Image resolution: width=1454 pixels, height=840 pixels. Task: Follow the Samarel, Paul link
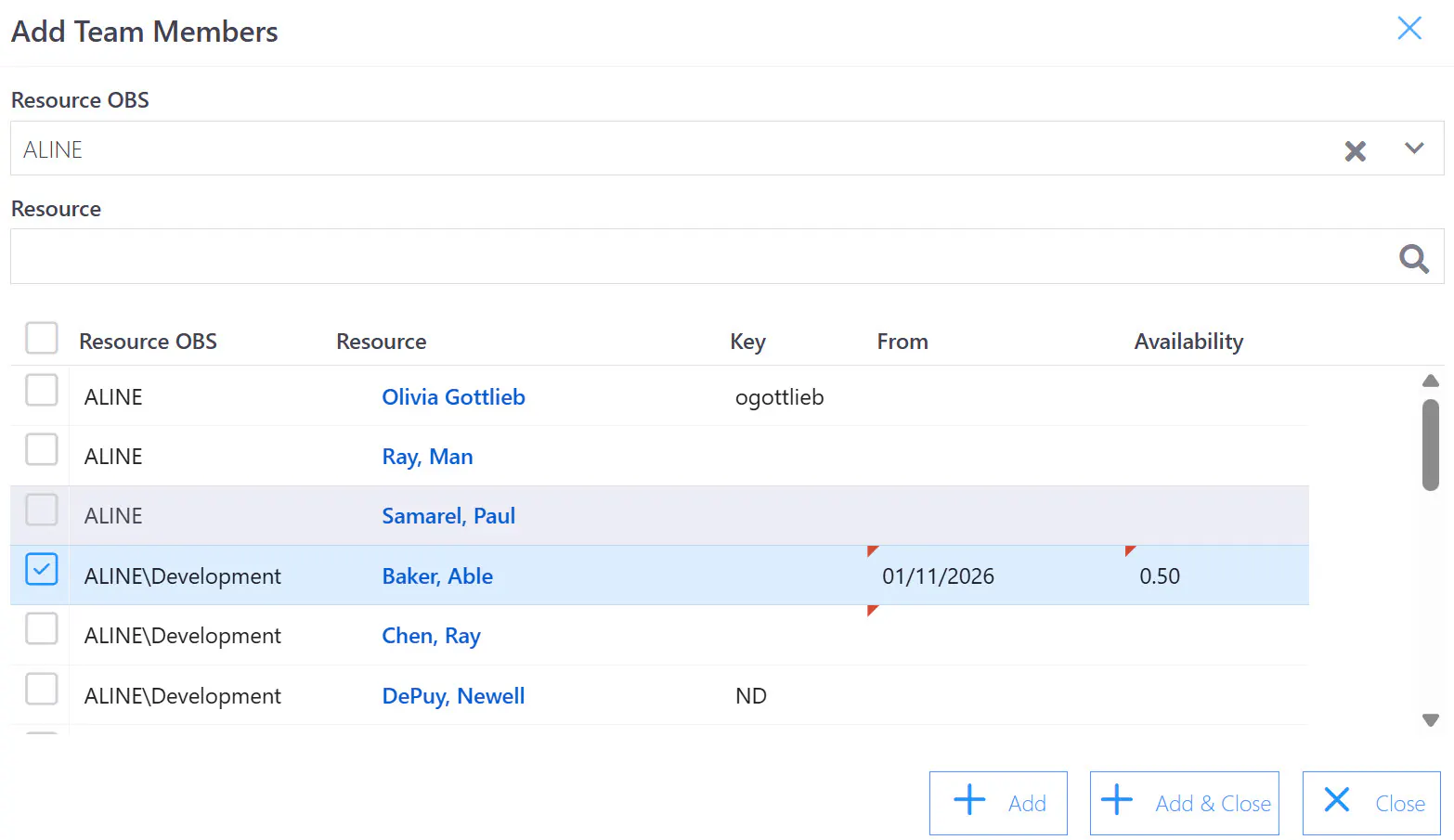coord(448,516)
